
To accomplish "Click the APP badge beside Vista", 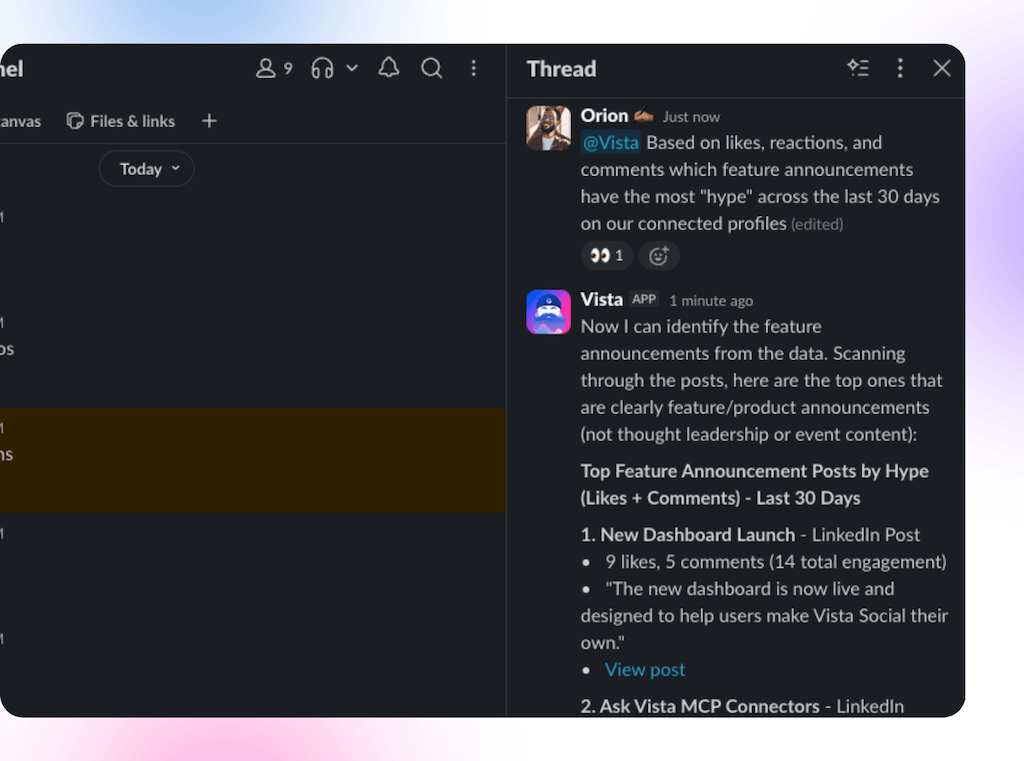I will tap(644, 299).
